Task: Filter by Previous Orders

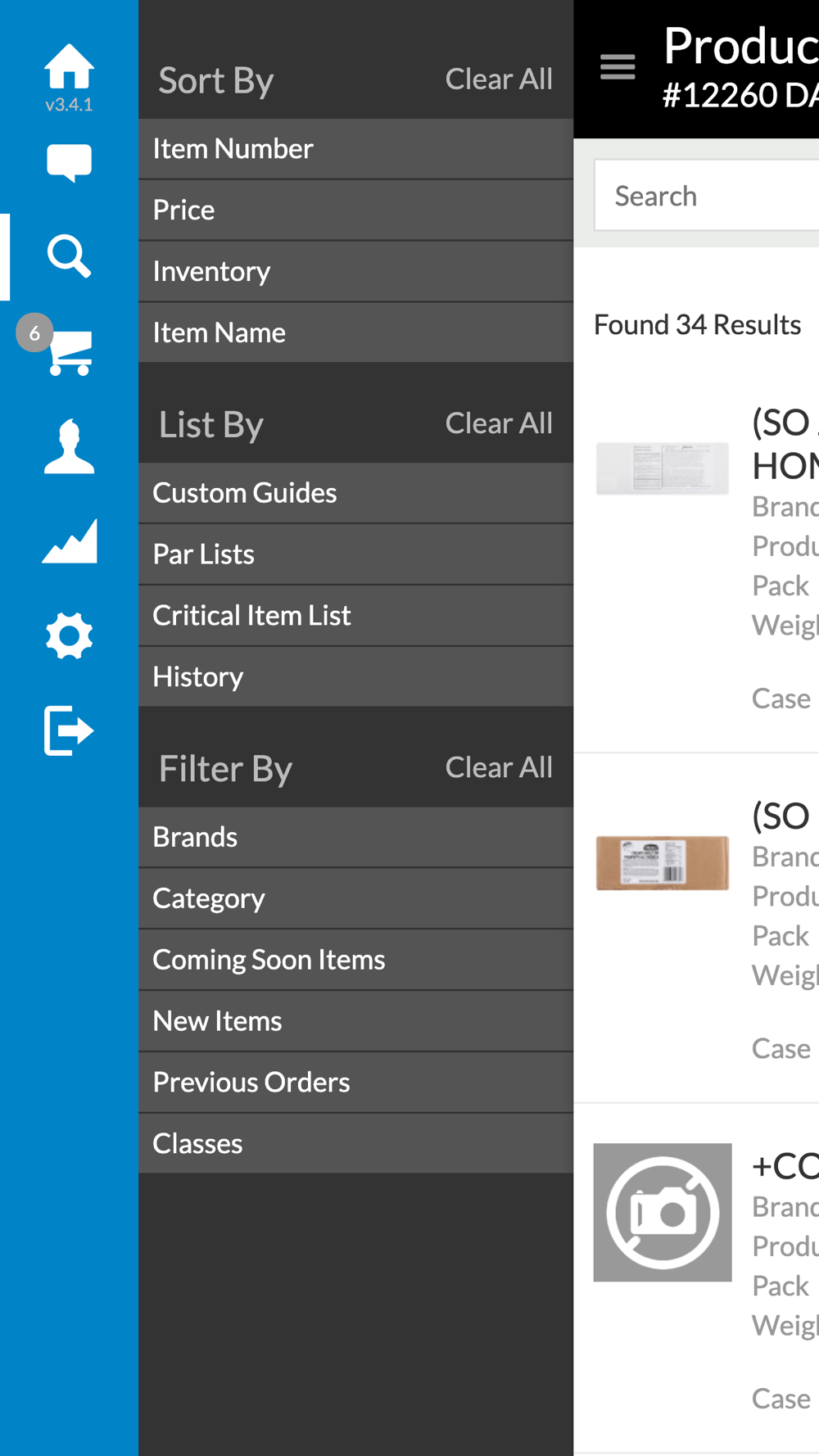Action: tap(355, 1083)
